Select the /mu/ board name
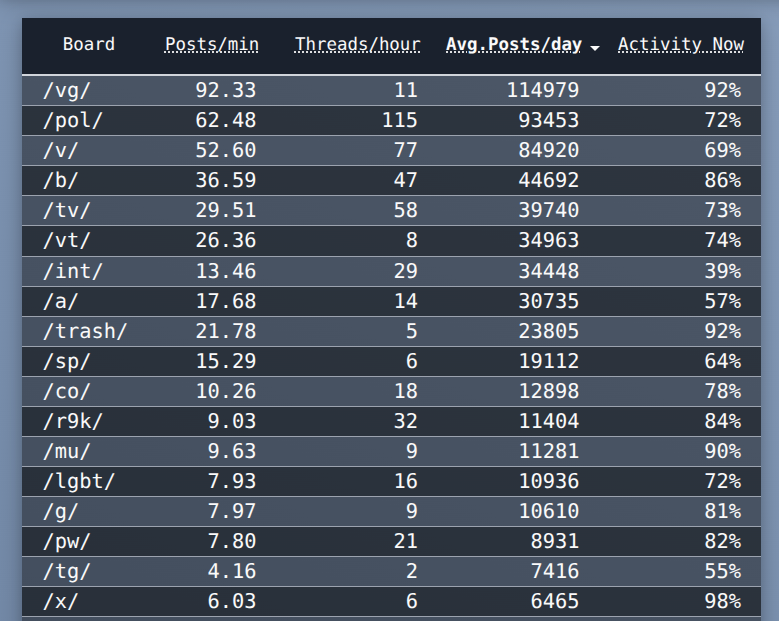This screenshot has width=779, height=621. point(67,452)
